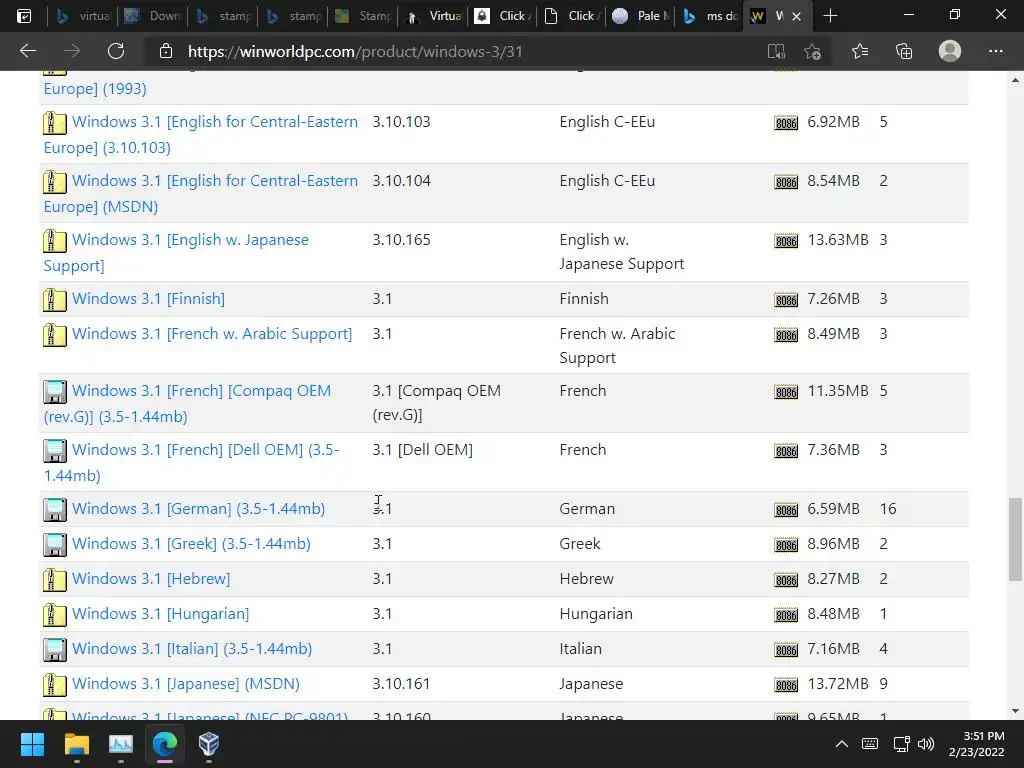Select version text '3.10.104'

pyautogui.click(x=402, y=181)
